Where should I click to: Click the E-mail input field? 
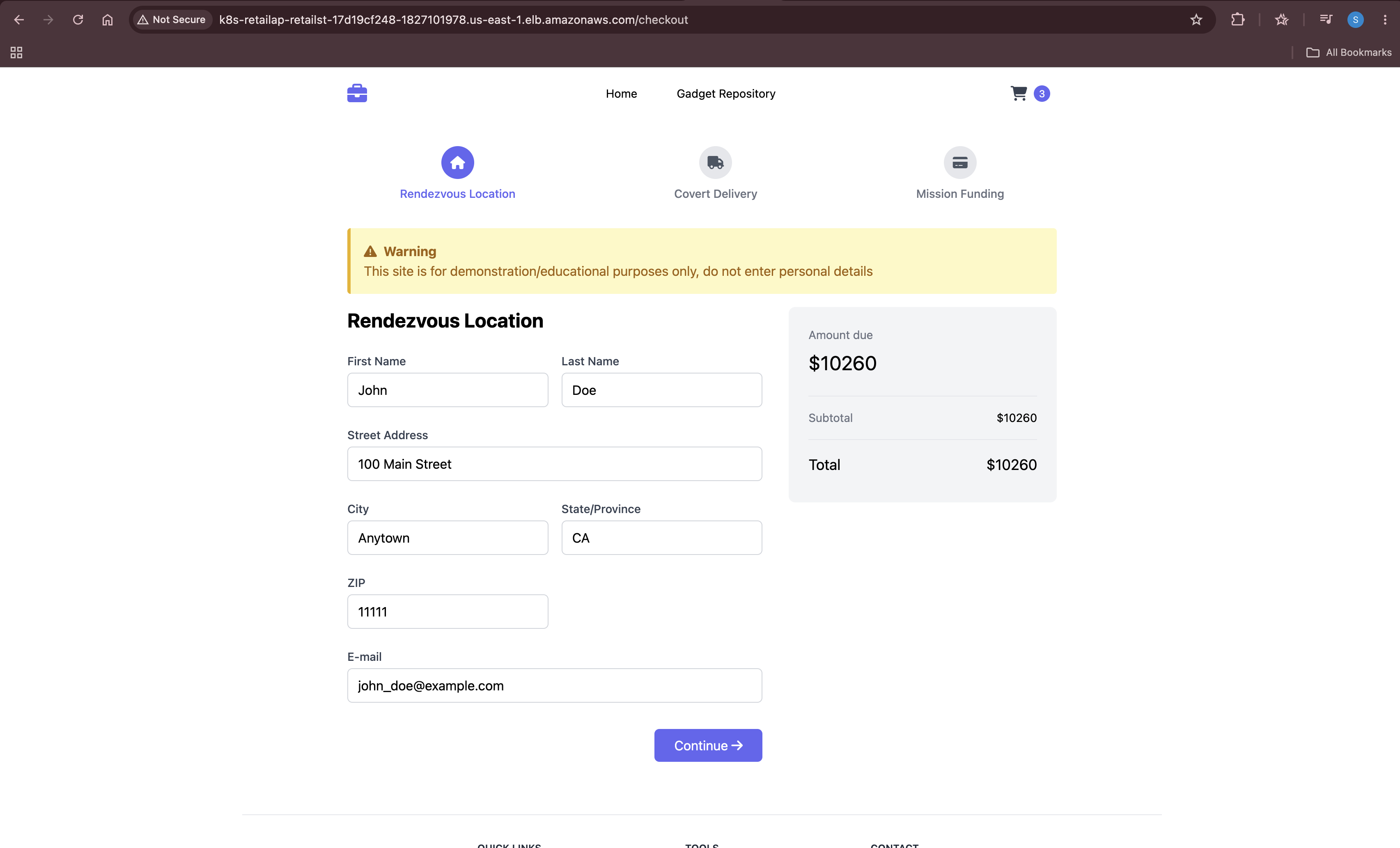555,685
